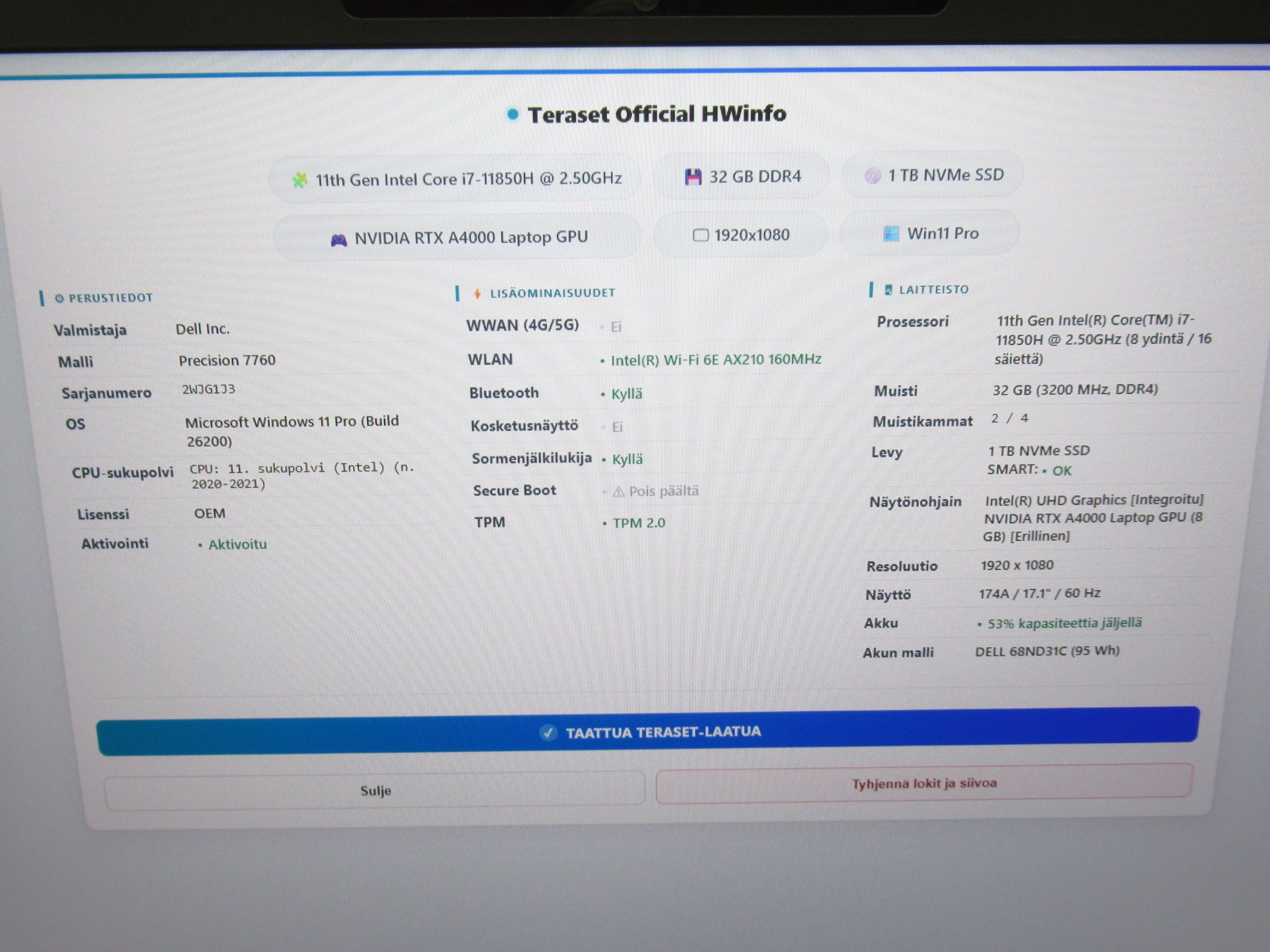Click the Secure Boot warning icon
Viewport: 1270px width, 952px height.
click(618, 491)
